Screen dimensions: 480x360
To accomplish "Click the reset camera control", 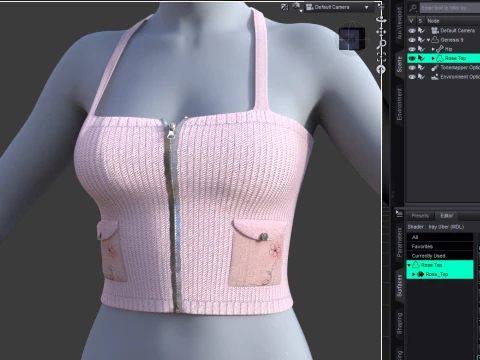I will (x=381, y=69).
